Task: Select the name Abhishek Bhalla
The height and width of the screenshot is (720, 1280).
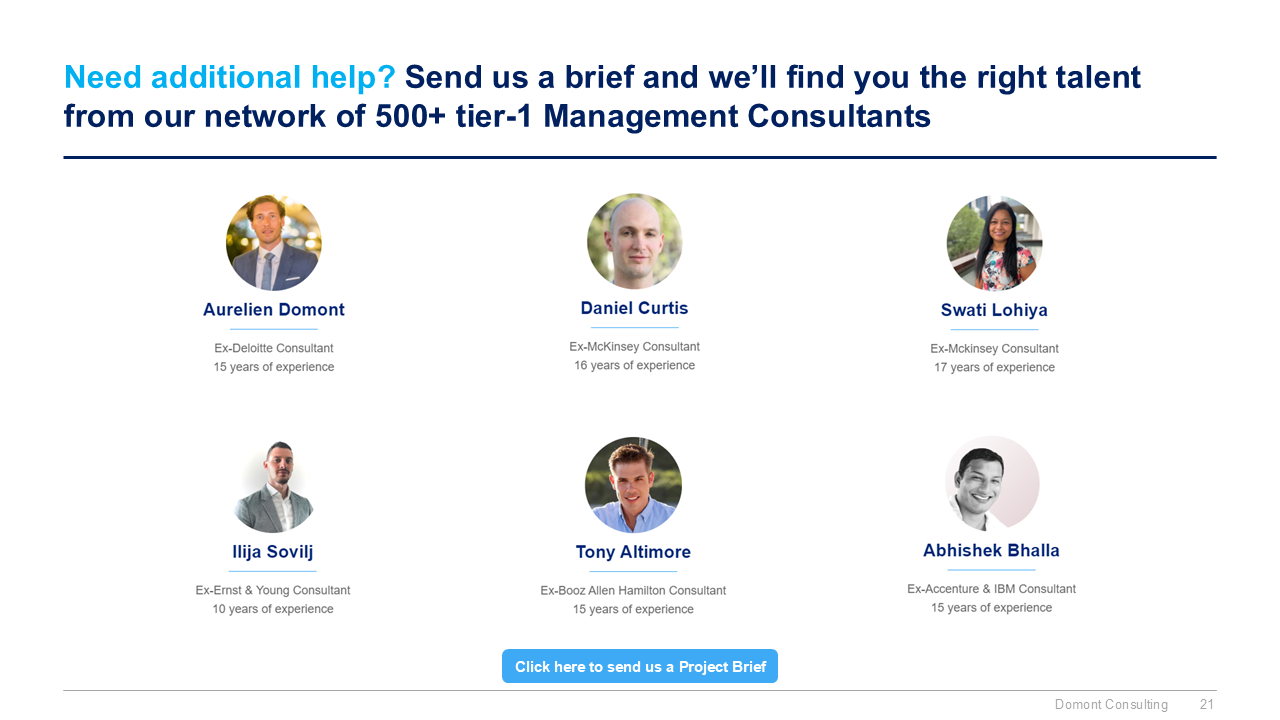Action: (x=991, y=550)
